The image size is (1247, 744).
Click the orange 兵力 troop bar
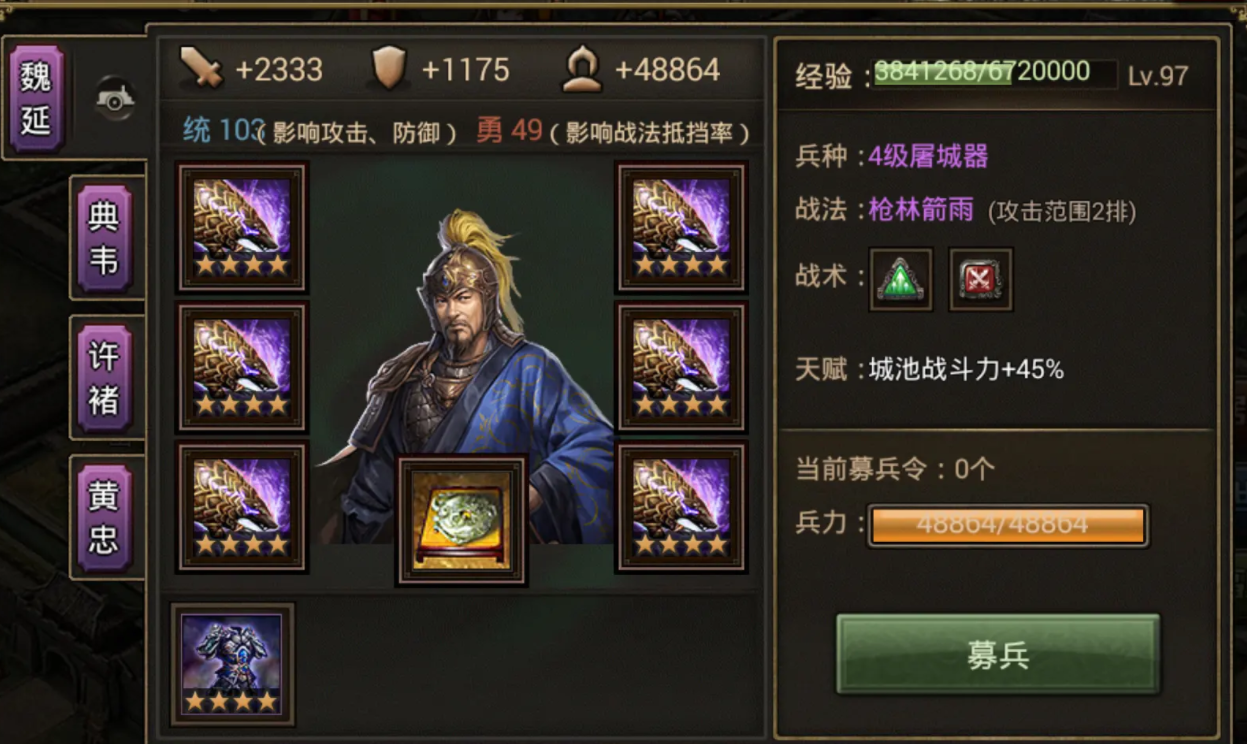(x=1007, y=526)
